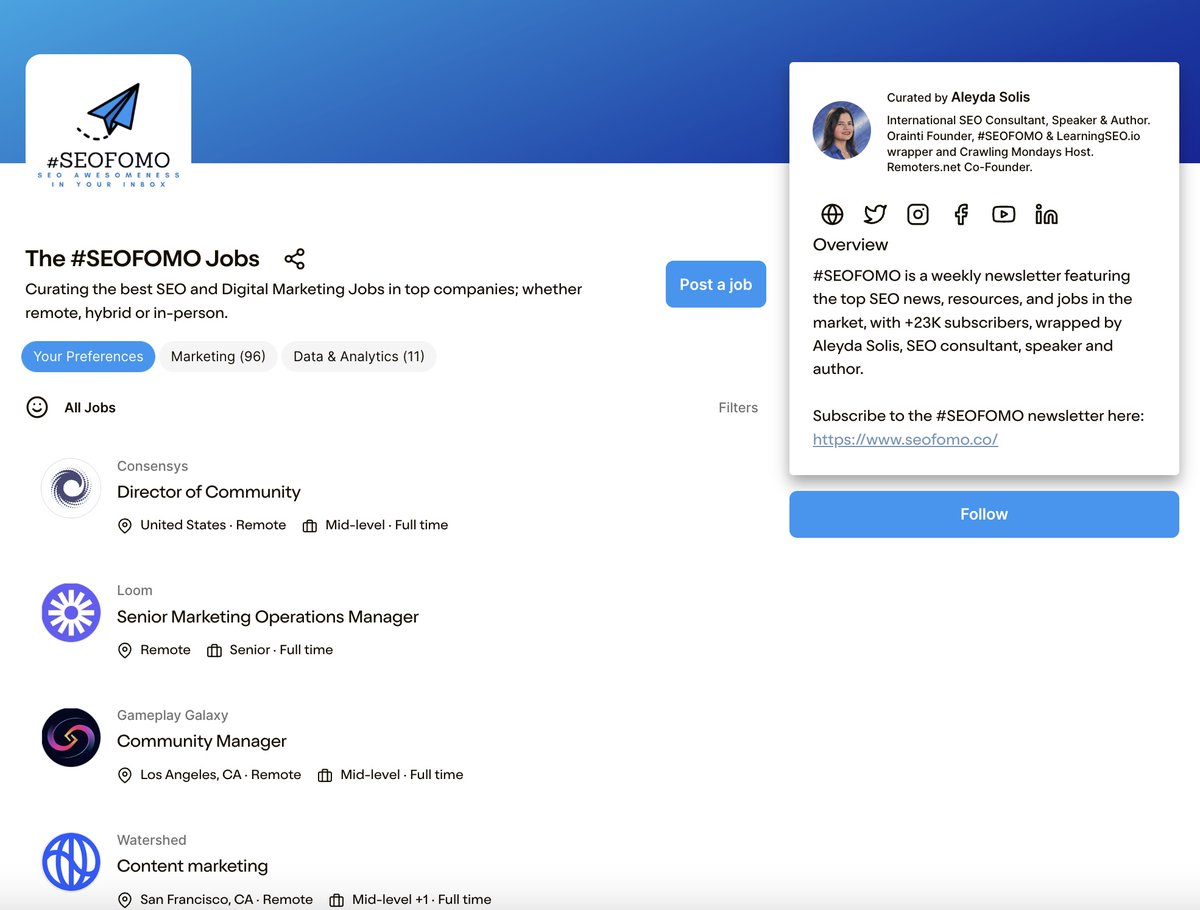Click location pin icon for San Francisco, CA
This screenshot has height=910, width=1200.
pyautogui.click(x=125, y=900)
